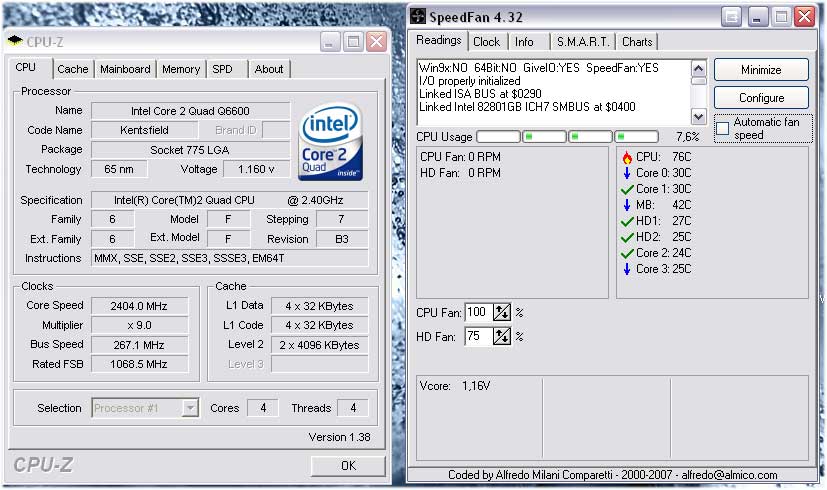
Task: Click the Multiplier value 'x 9.0'
Action: coord(139,325)
